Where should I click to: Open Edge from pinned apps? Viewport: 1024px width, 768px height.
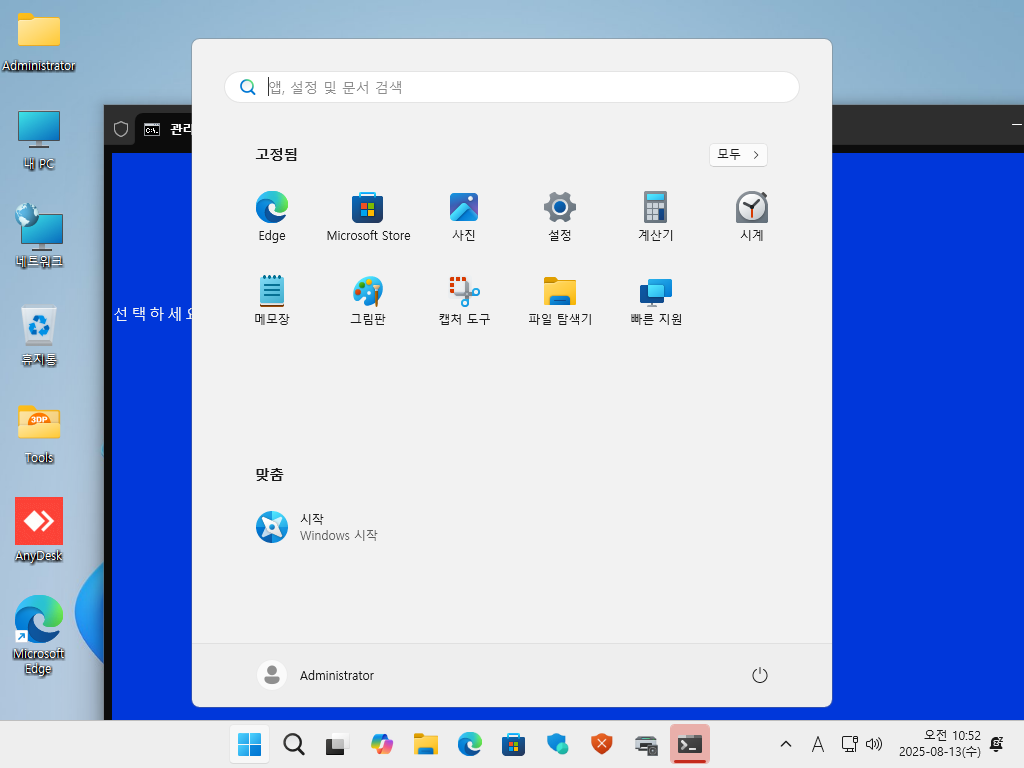tap(272, 217)
